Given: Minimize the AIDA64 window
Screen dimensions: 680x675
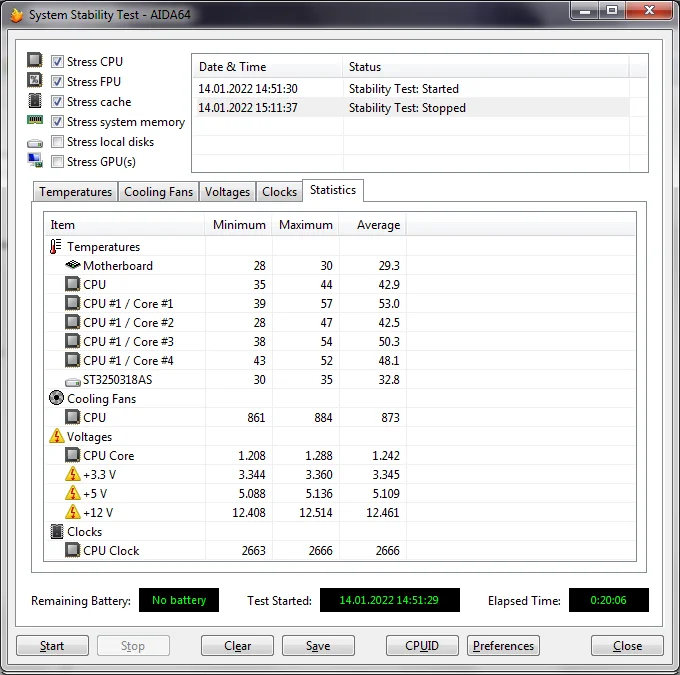Looking at the screenshot, I should point(585,11).
